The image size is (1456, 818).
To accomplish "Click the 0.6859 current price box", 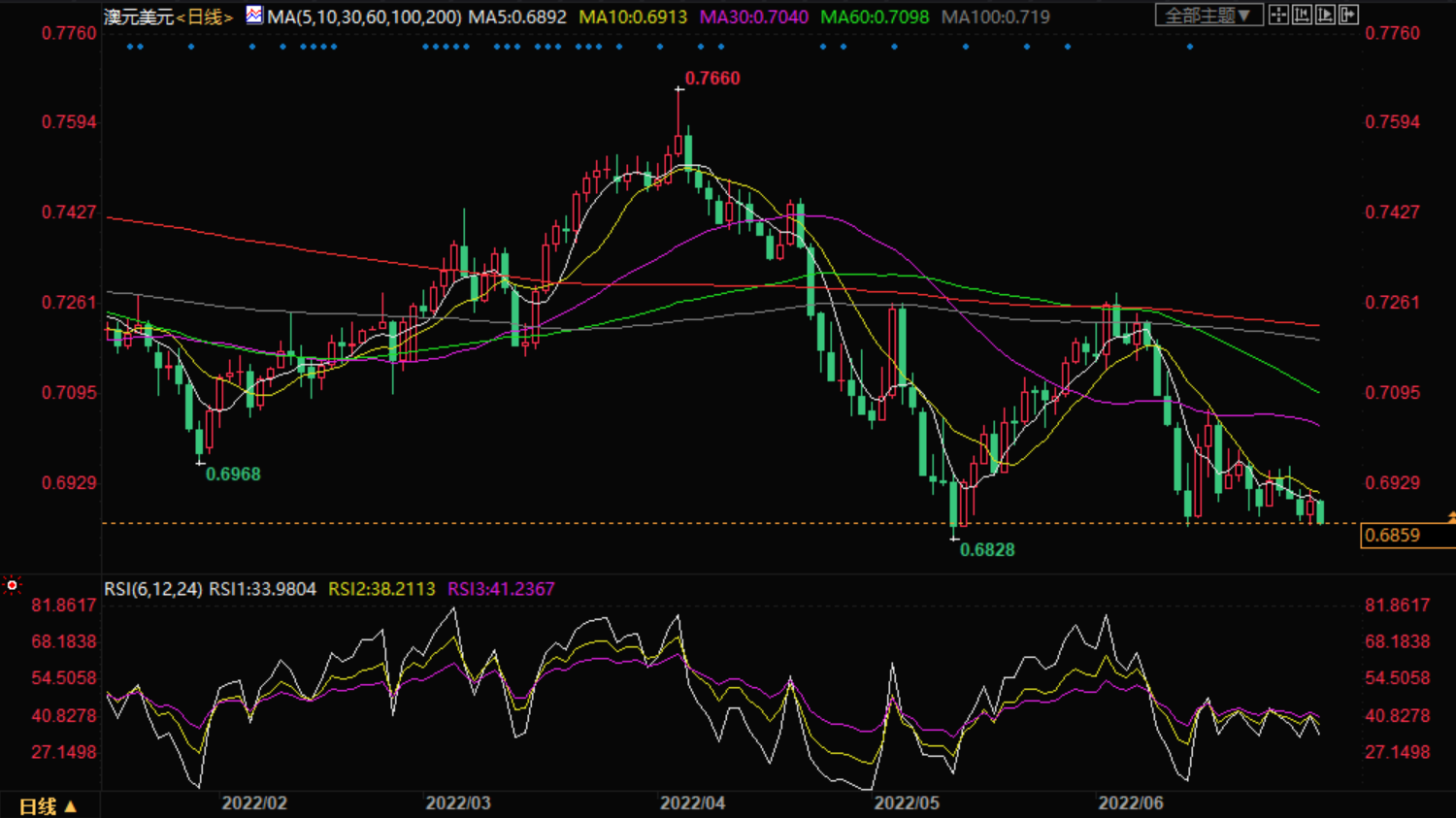I will pos(1393,536).
